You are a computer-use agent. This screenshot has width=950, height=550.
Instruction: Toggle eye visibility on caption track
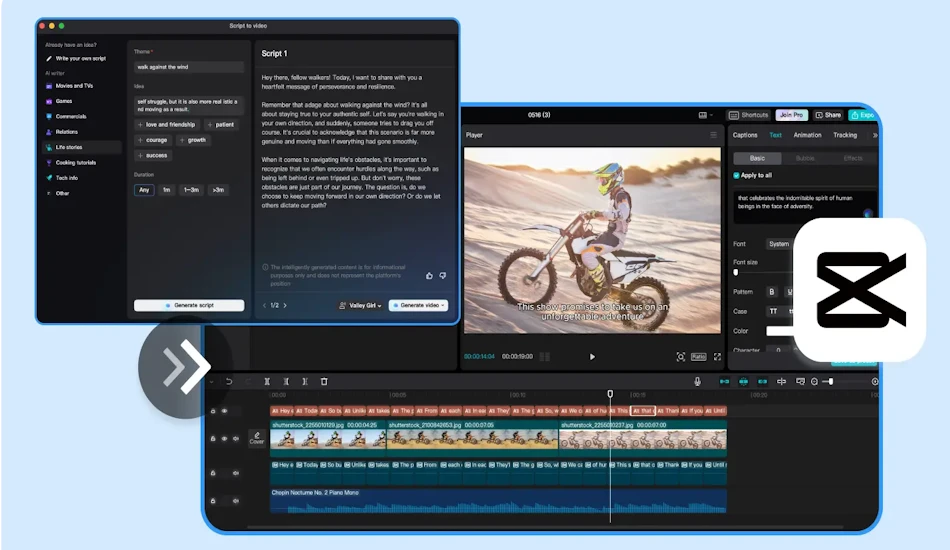tap(224, 411)
